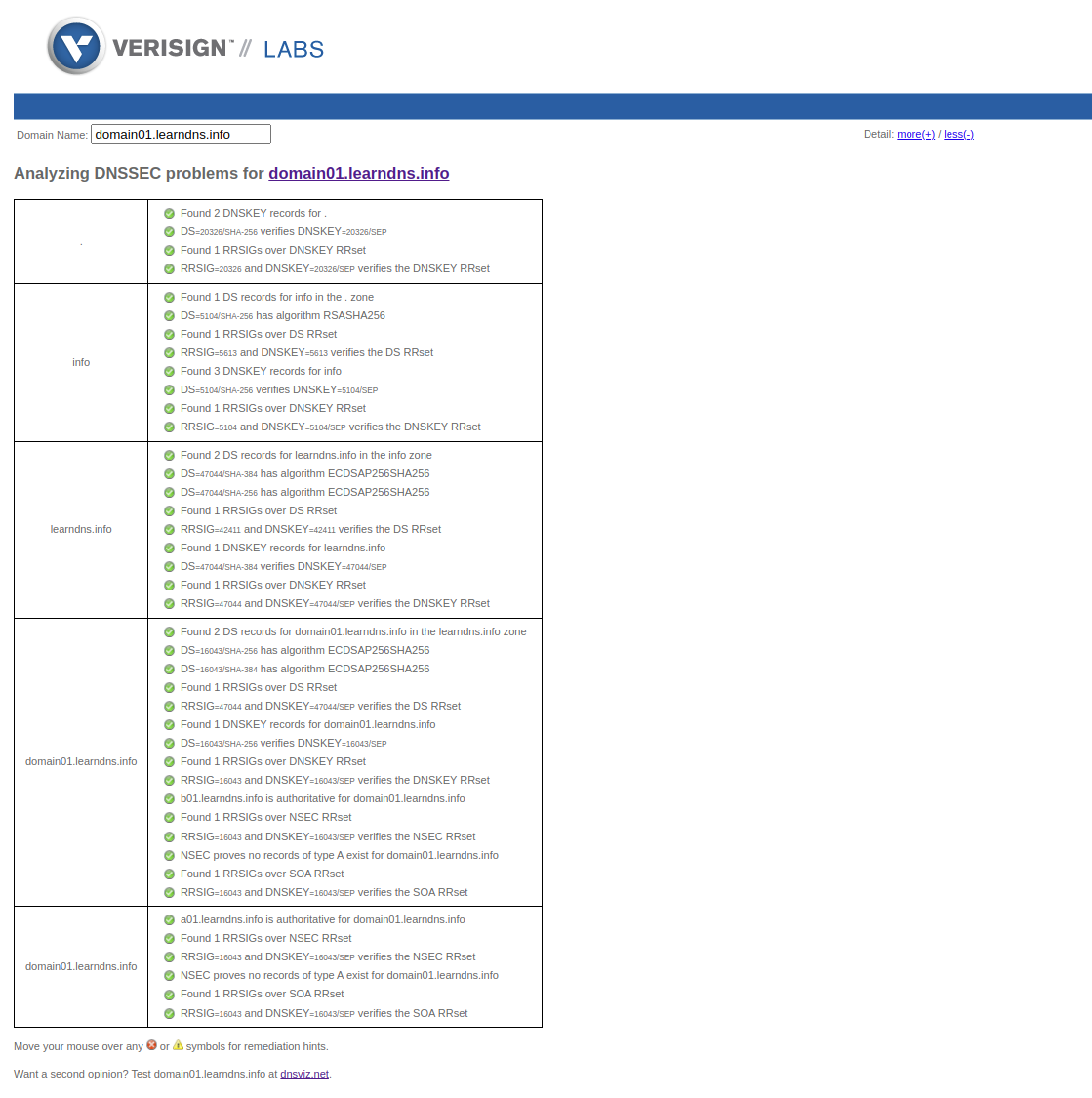The width and height of the screenshot is (1092, 1098).
Task: Click check icon for 'Found 2 DS records for domain01.learndns.info'
Action: click(170, 632)
